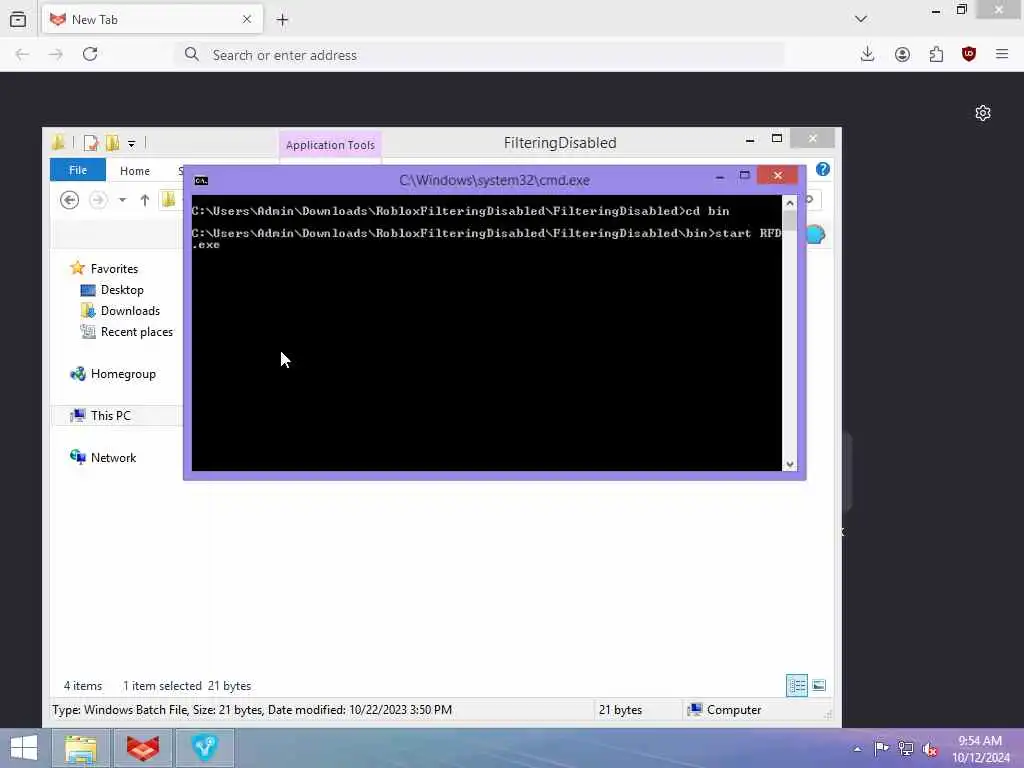This screenshot has width=1024, height=768.
Task: Go forward in Explorer navigation
Action: (x=98, y=199)
